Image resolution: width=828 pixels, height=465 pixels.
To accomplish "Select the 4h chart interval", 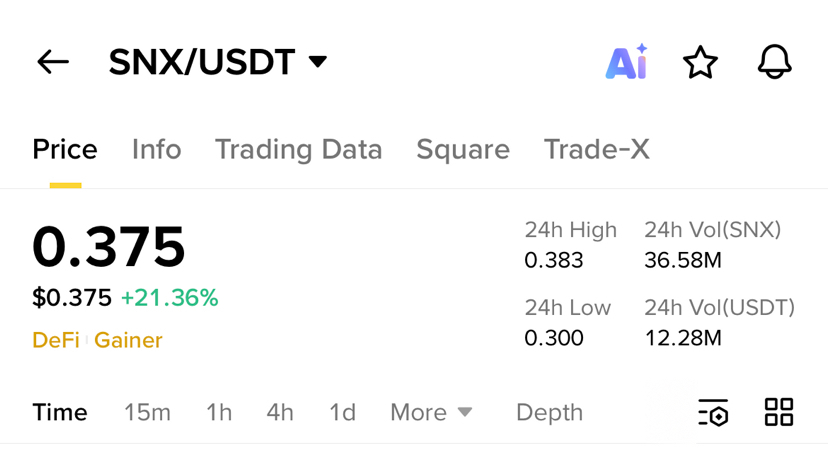I will coord(280,412).
